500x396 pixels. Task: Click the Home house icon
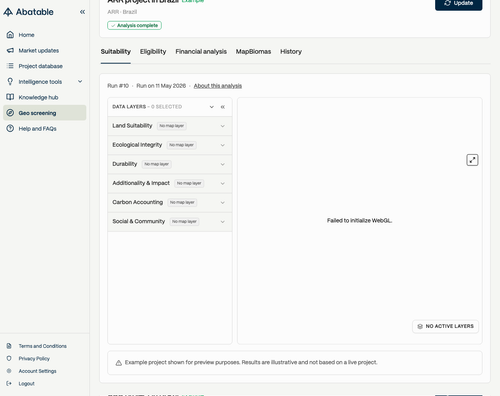point(10,35)
